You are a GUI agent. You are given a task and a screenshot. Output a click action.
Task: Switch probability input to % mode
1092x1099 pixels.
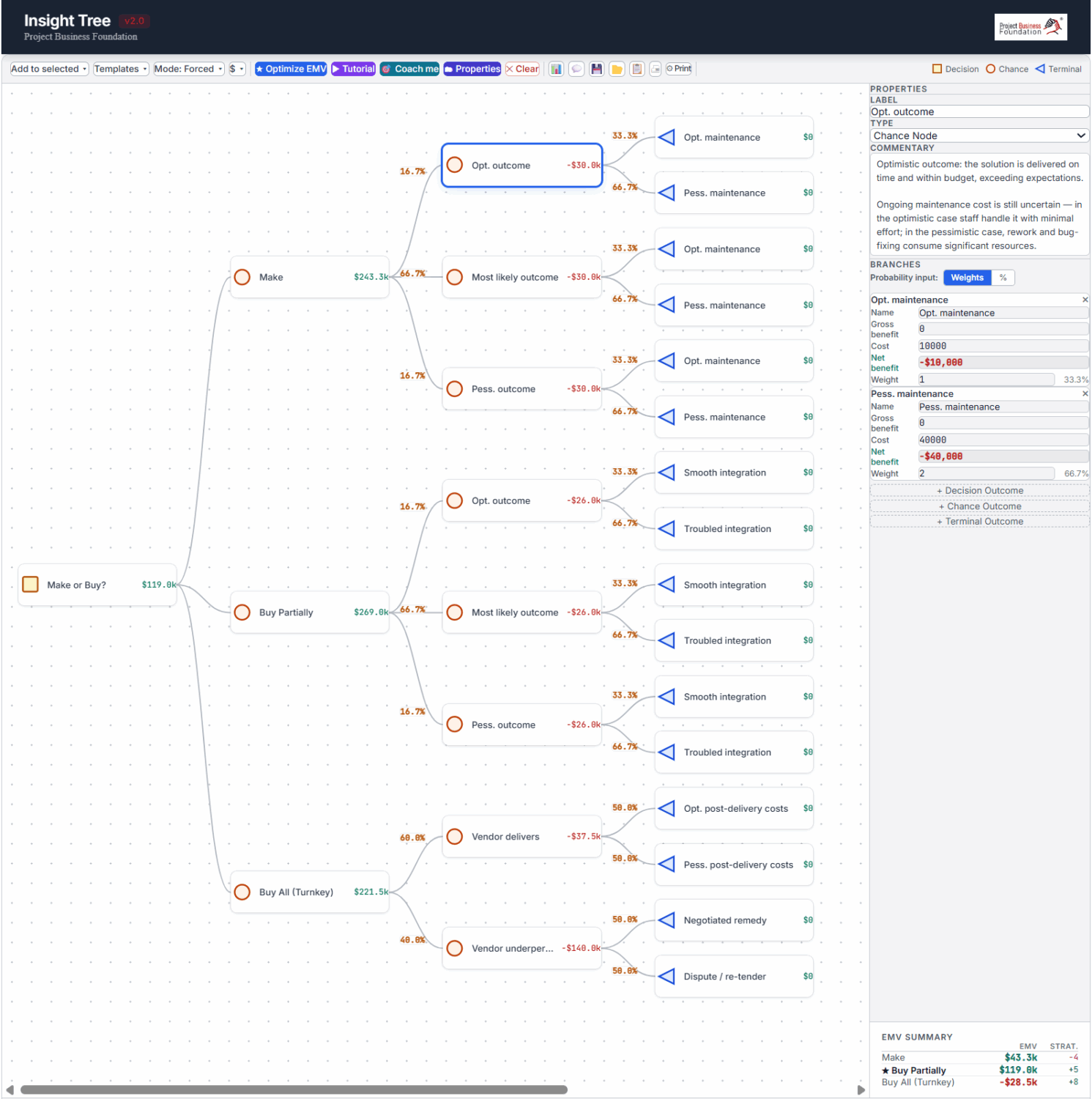click(1003, 278)
